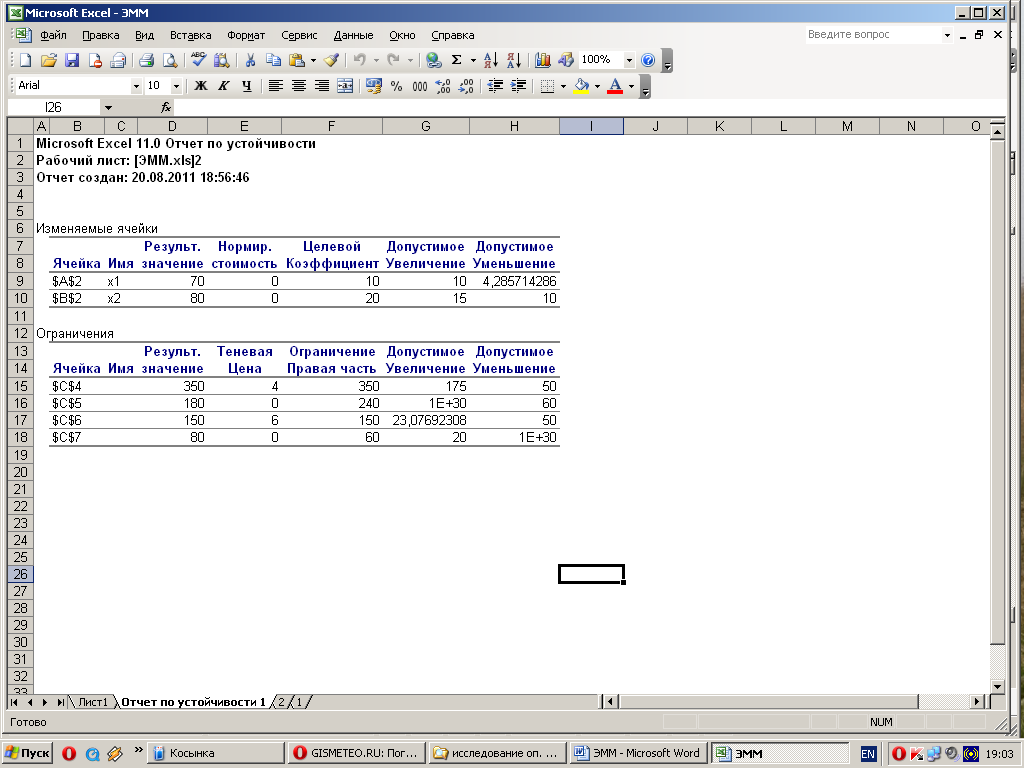Open the Drawing toolbar icon

tap(566, 60)
